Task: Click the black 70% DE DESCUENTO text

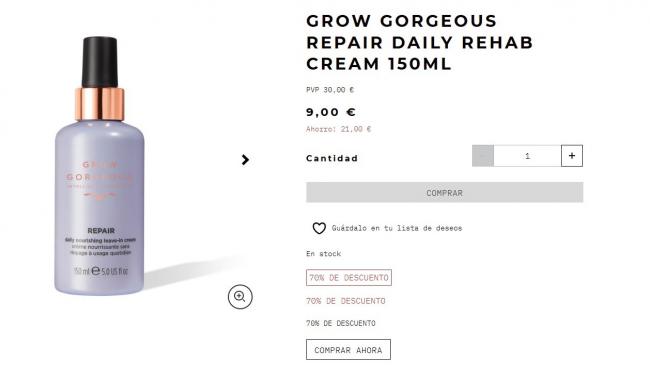Action: [x=341, y=323]
